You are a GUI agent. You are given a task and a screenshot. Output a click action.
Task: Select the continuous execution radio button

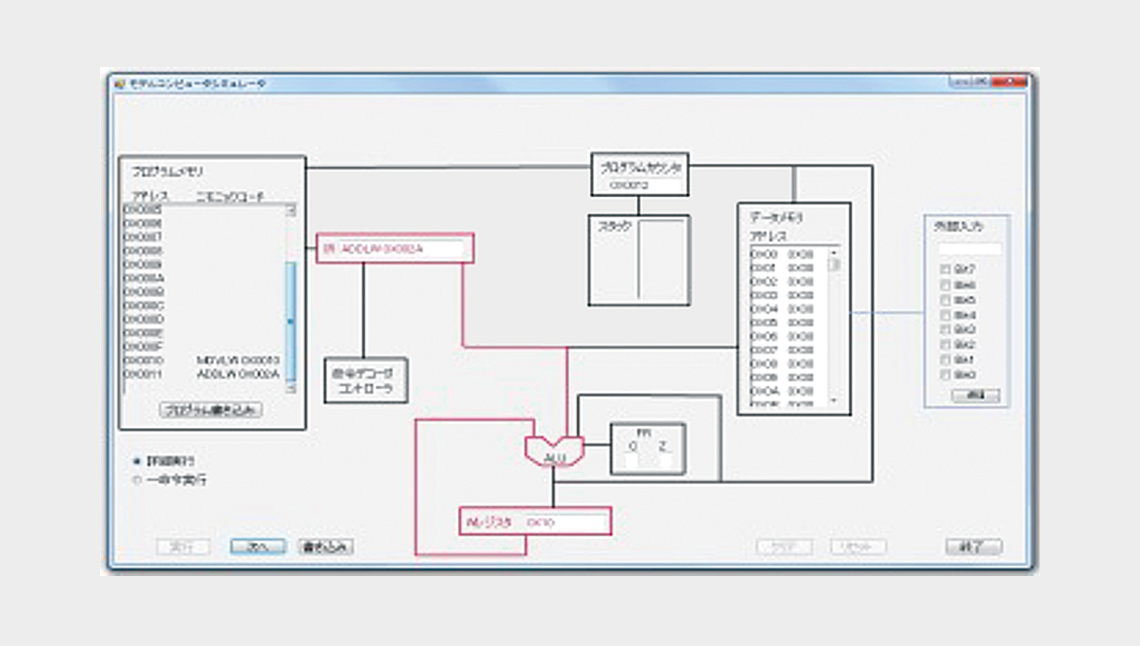click(137, 461)
